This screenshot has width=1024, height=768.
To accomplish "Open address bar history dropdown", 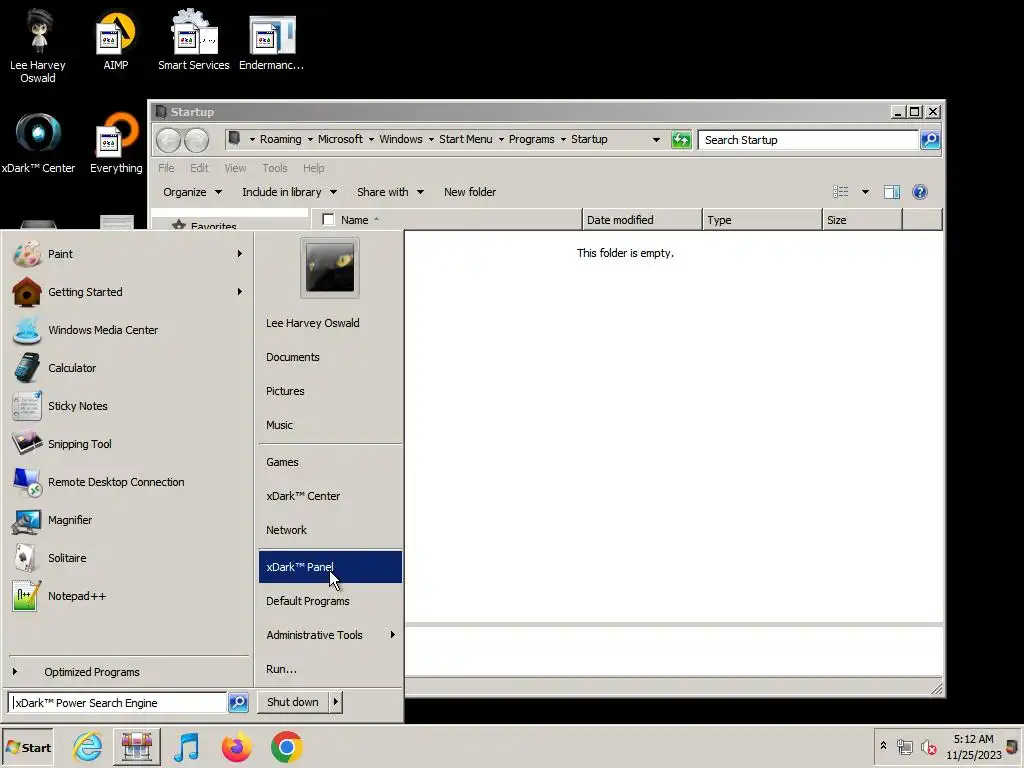I will click(x=656, y=140).
